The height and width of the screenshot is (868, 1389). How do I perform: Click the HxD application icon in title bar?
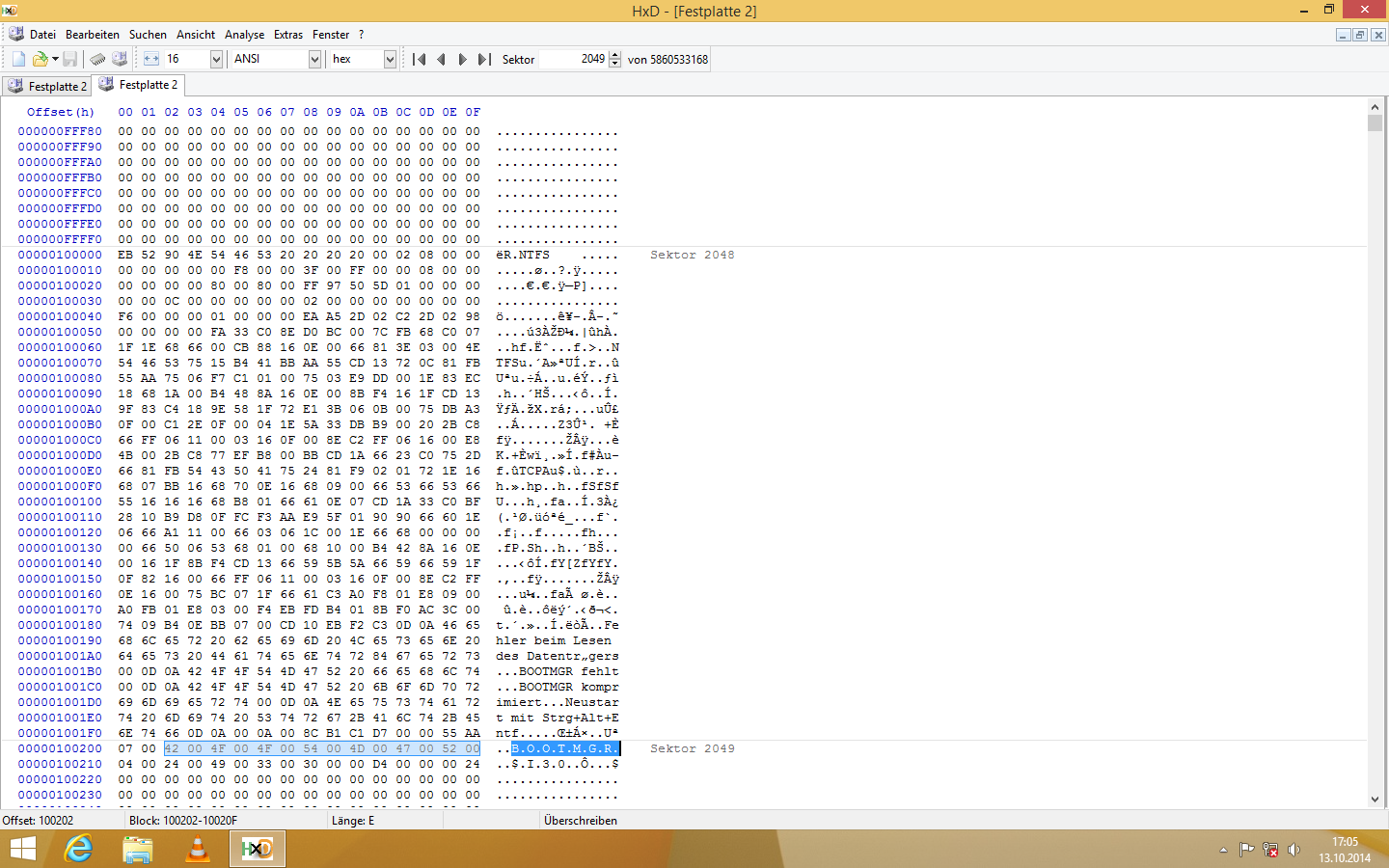10,10
